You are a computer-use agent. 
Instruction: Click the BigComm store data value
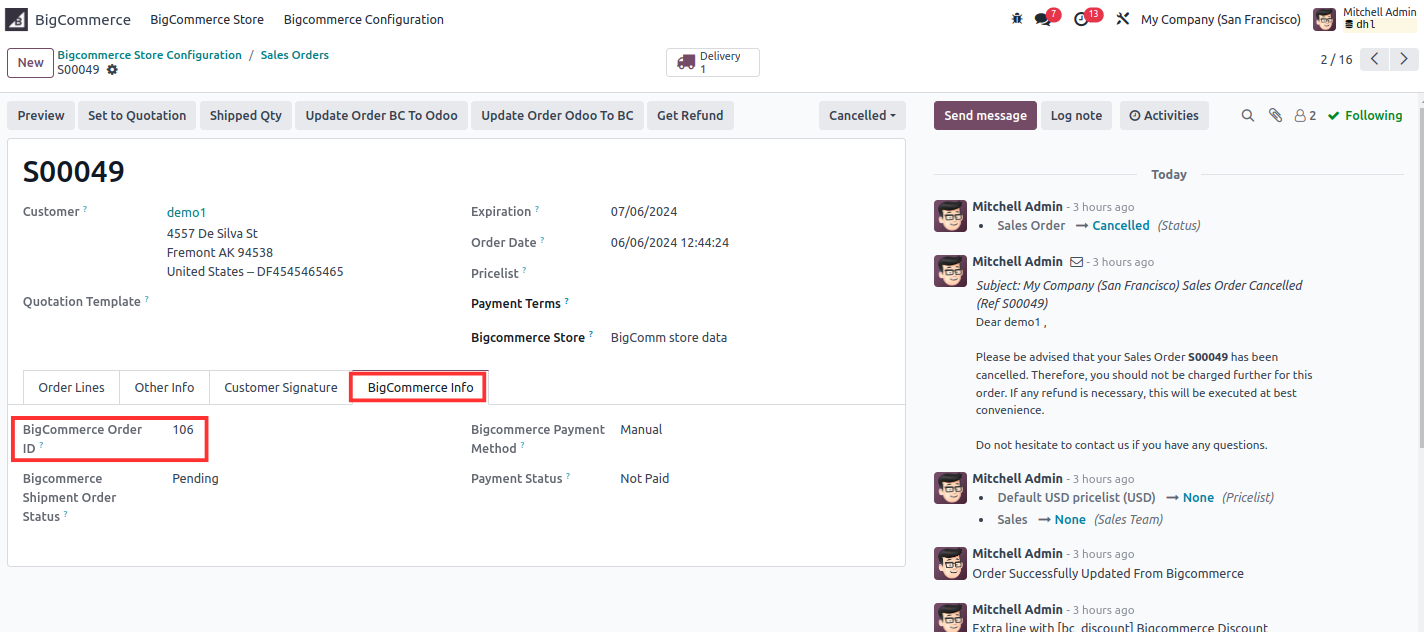click(x=669, y=338)
